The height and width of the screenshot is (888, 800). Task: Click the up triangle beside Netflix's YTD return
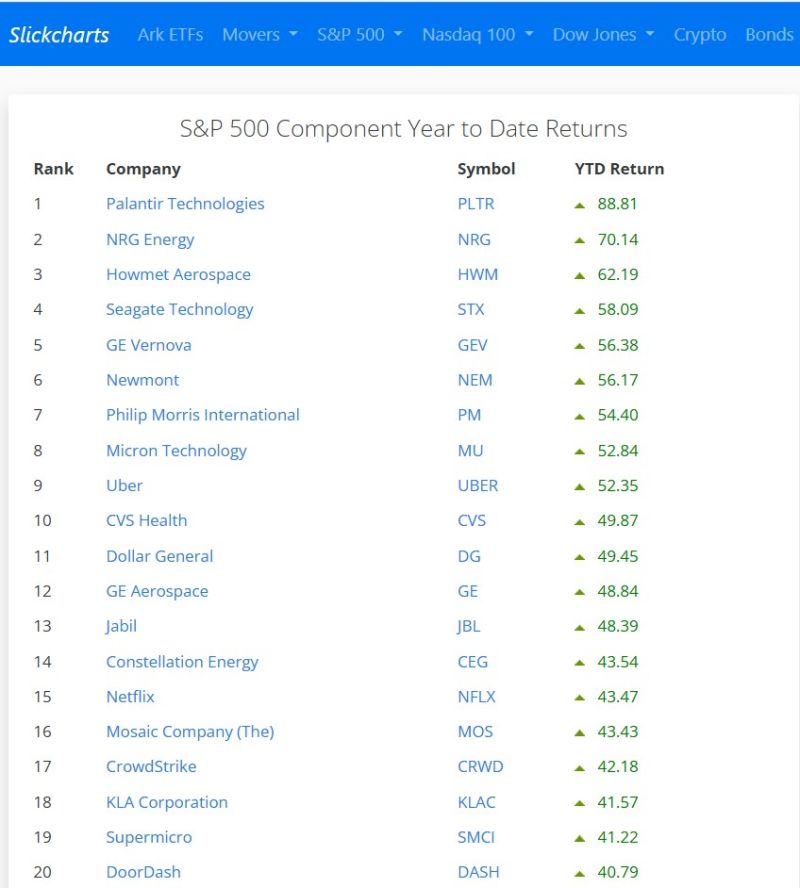click(581, 697)
